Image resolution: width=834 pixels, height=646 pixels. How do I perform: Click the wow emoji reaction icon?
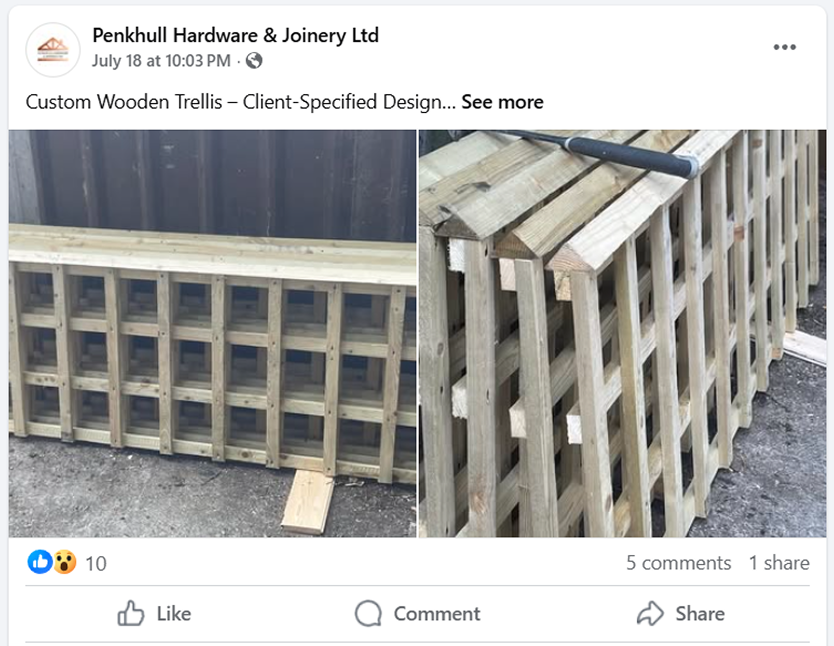click(x=64, y=562)
